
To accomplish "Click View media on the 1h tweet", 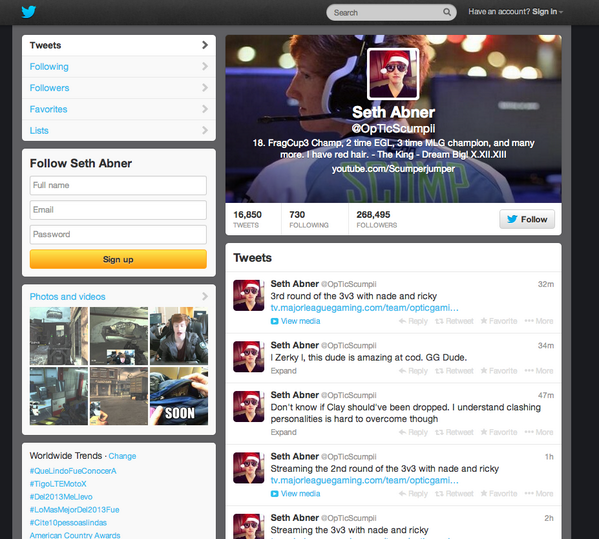I will pyautogui.click(x=296, y=494).
